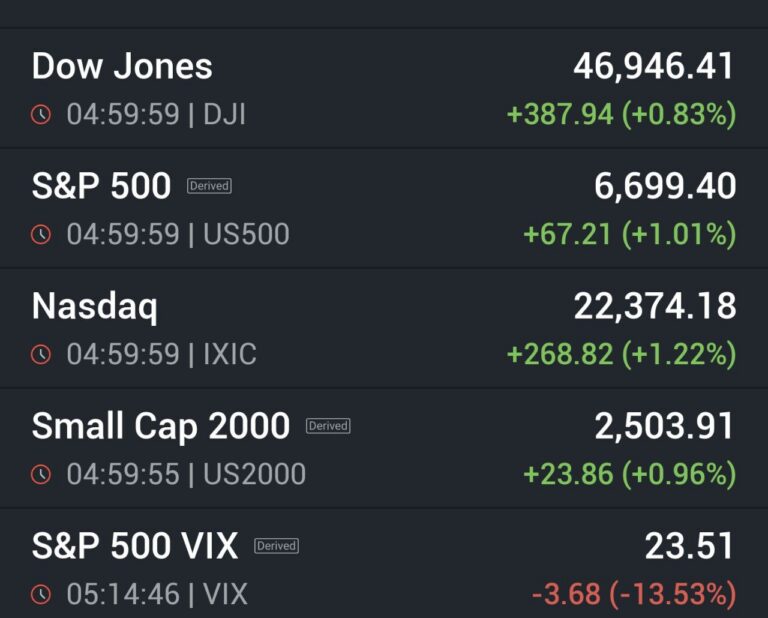Click the S&P 500 price 6,699.40
The height and width of the screenshot is (618, 768).
pyautogui.click(x=664, y=187)
